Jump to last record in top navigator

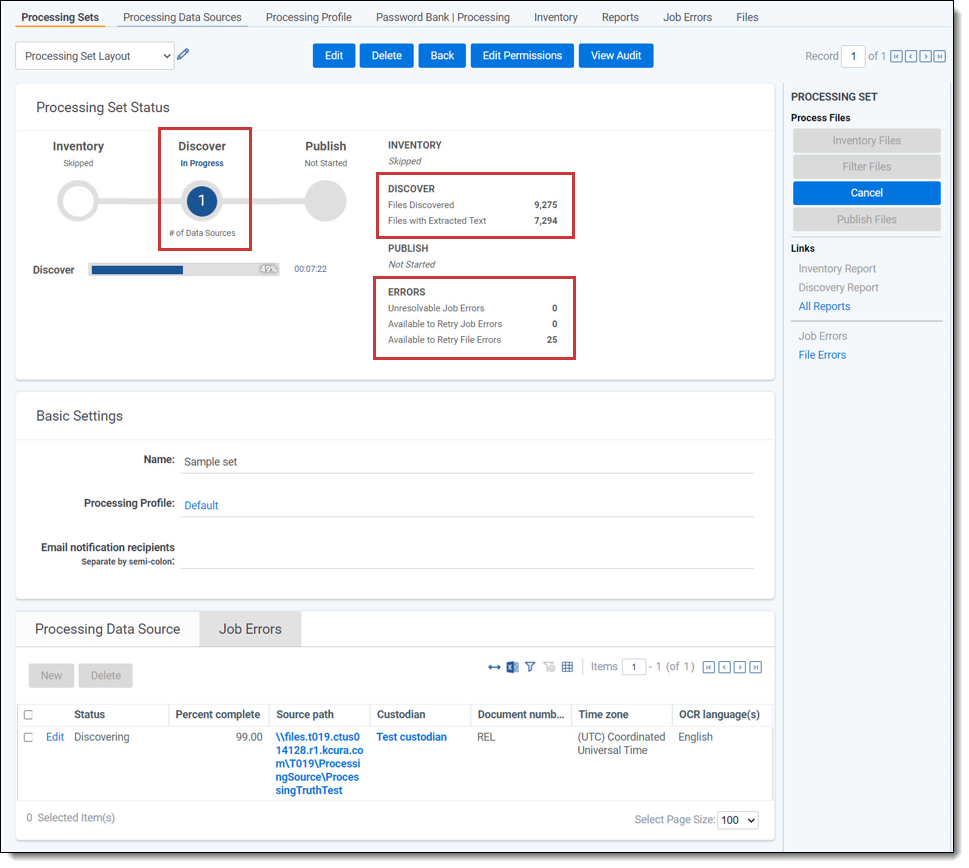click(x=940, y=56)
